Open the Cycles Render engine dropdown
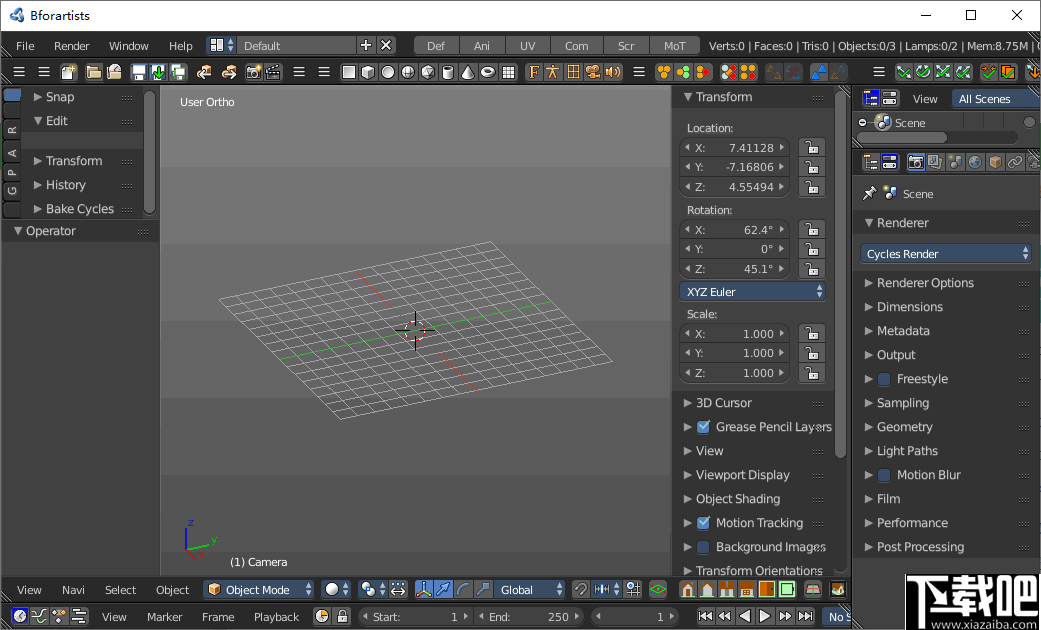Screen dimensions: 1041x630 point(945,253)
